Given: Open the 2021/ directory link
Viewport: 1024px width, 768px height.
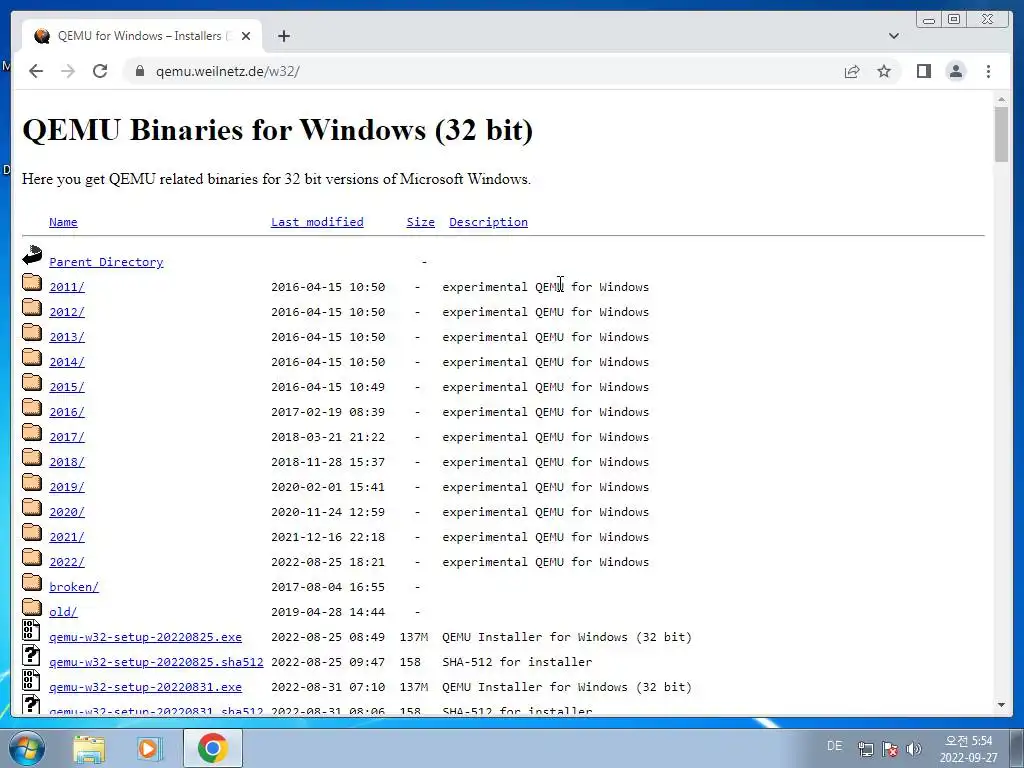Looking at the screenshot, I should coord(67,537).
